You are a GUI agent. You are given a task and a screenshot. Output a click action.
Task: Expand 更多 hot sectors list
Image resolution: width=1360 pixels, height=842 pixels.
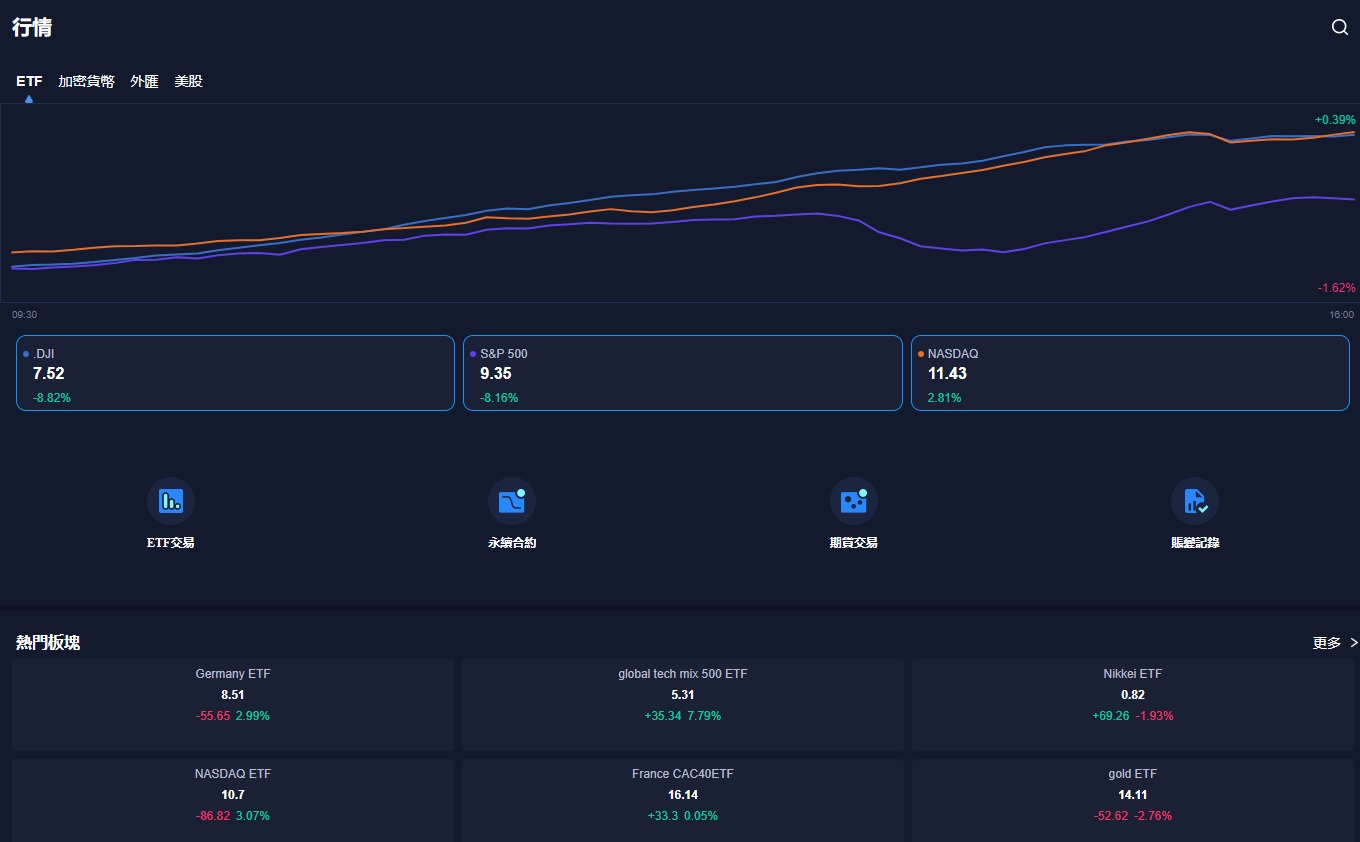(x=1334, y=643)
